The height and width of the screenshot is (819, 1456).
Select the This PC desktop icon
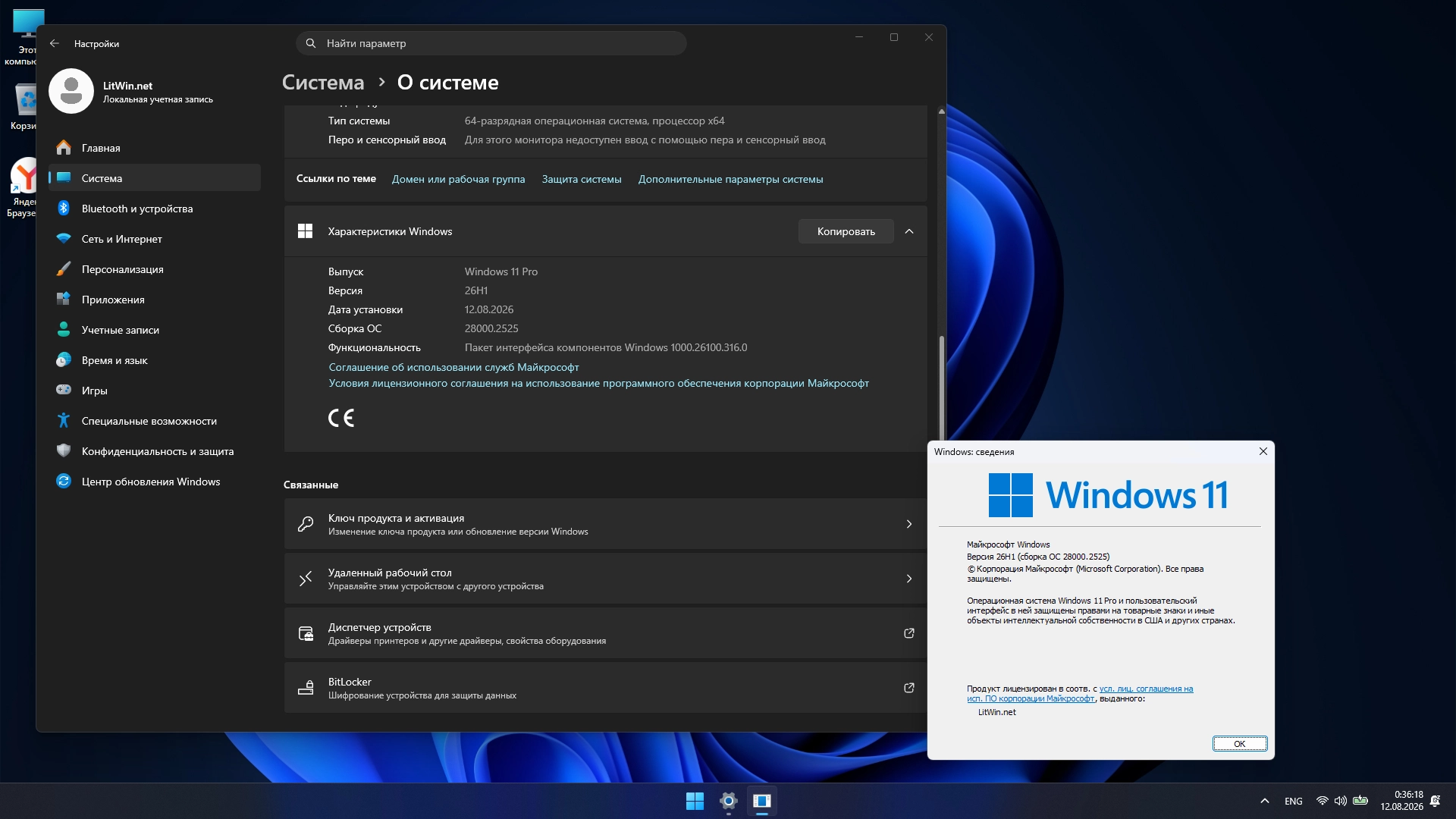[23, 37]
